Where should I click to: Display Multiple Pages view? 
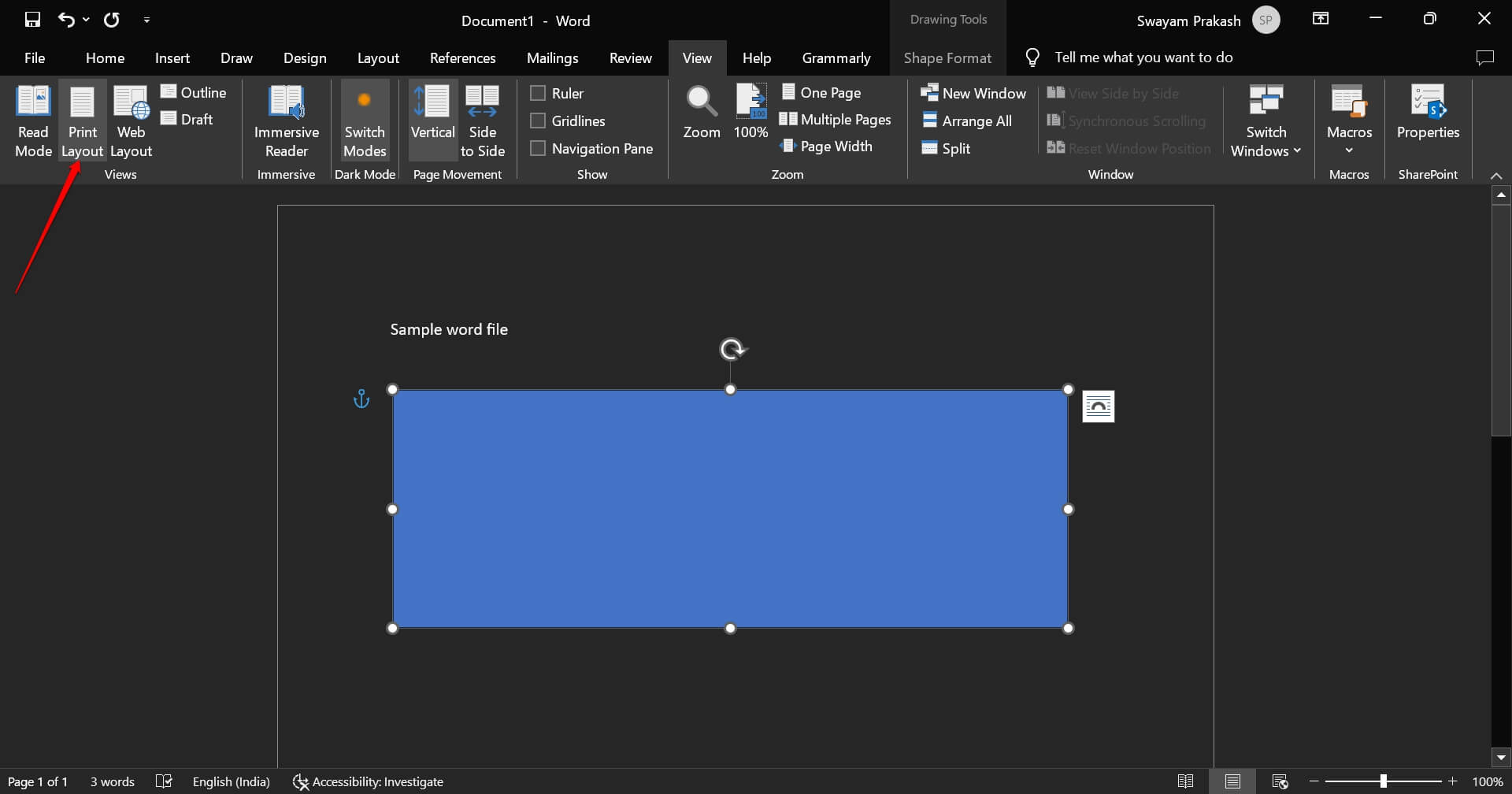pyautogui.click(x=835, y=119)
